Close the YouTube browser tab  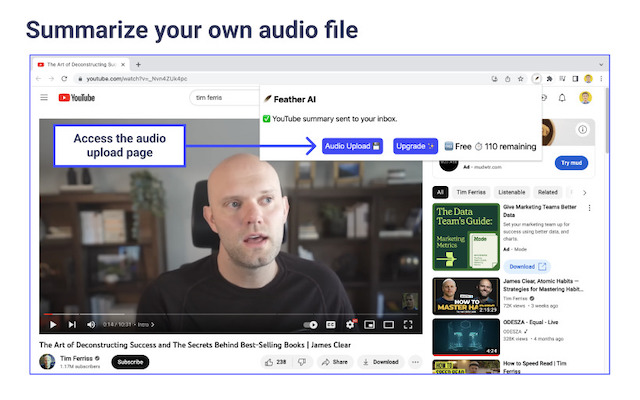pos(123,64)
